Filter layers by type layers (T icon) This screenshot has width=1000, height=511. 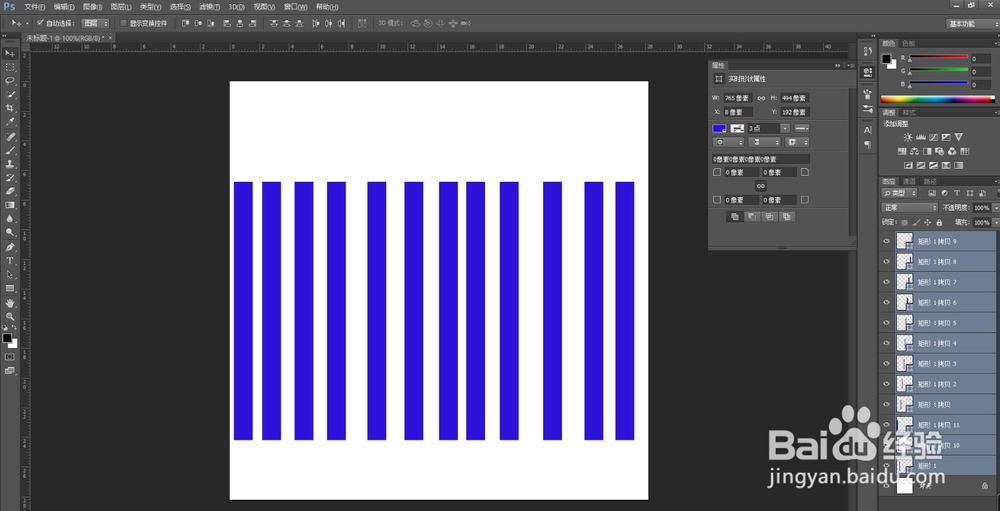[957, 193]
